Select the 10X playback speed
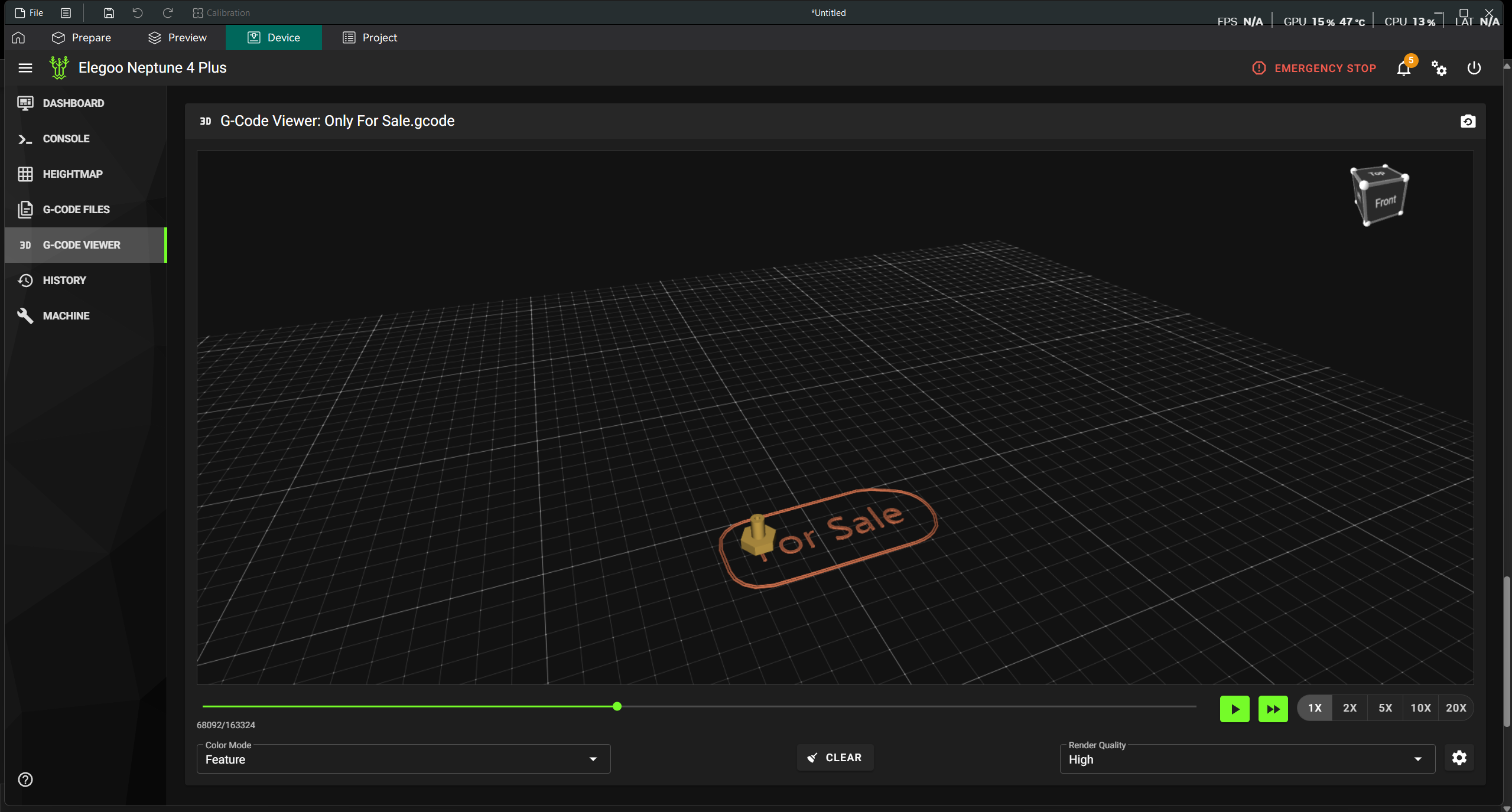 pos(1420,708)
